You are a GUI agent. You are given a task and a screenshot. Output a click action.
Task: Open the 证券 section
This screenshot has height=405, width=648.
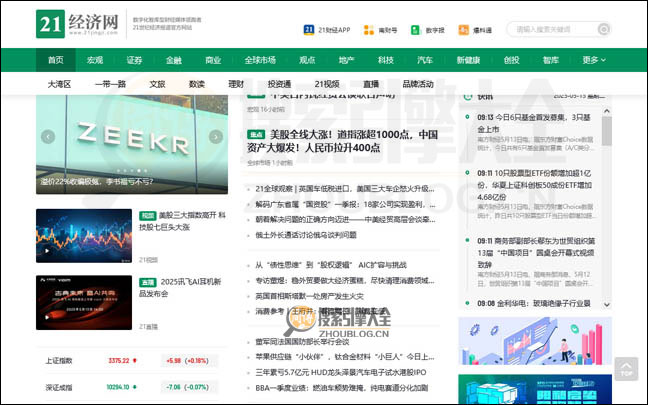(x=134, y=60)
